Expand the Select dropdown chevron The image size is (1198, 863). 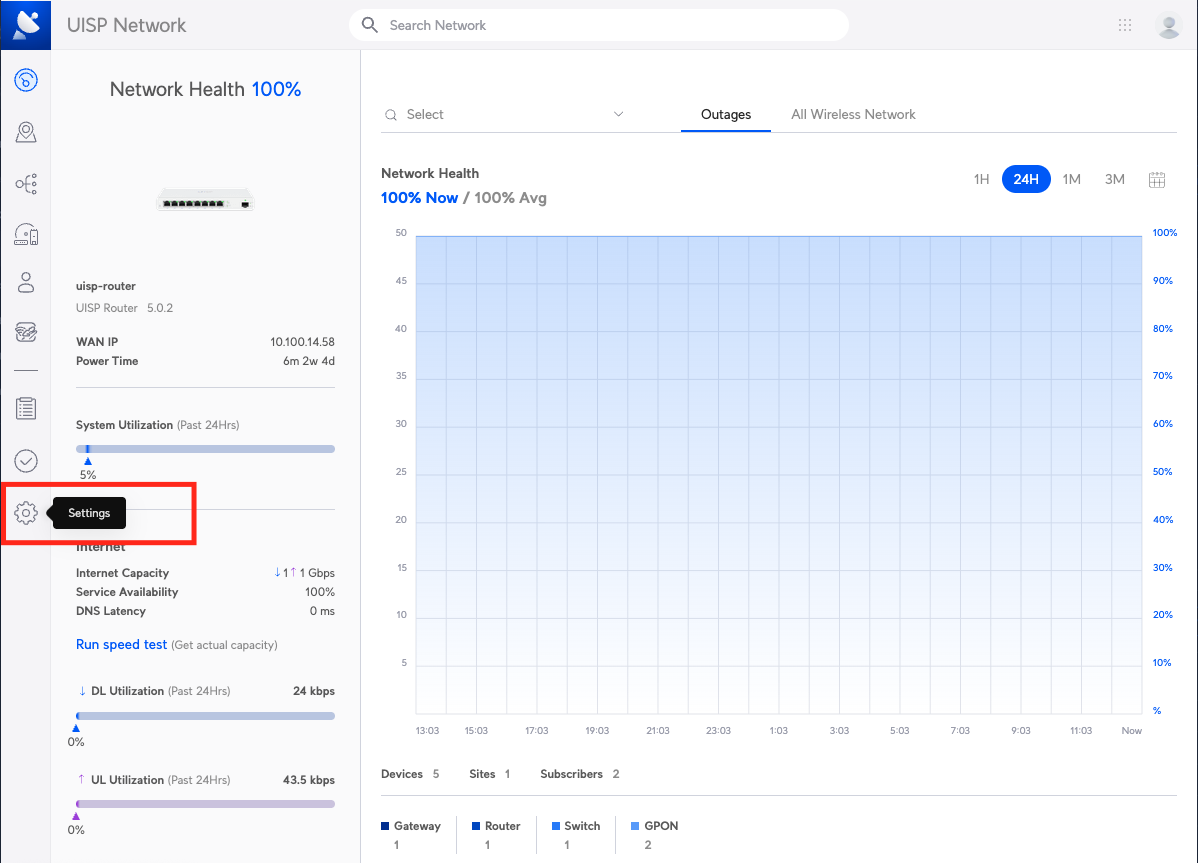click(x=619, y=114)
